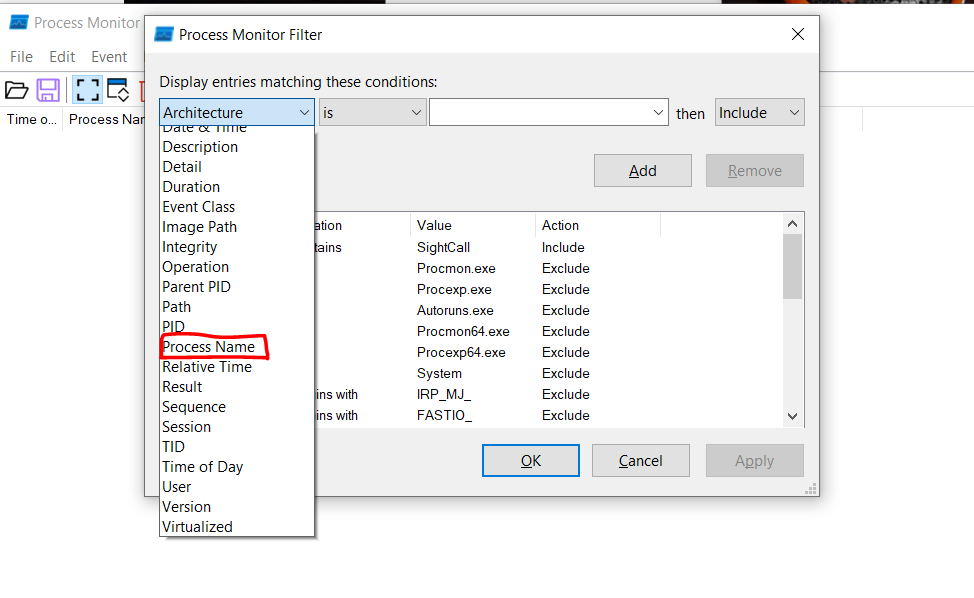Confirm the filter with OK
The height and width of the screenshot is (598, 974).
(x=530, y=460)
